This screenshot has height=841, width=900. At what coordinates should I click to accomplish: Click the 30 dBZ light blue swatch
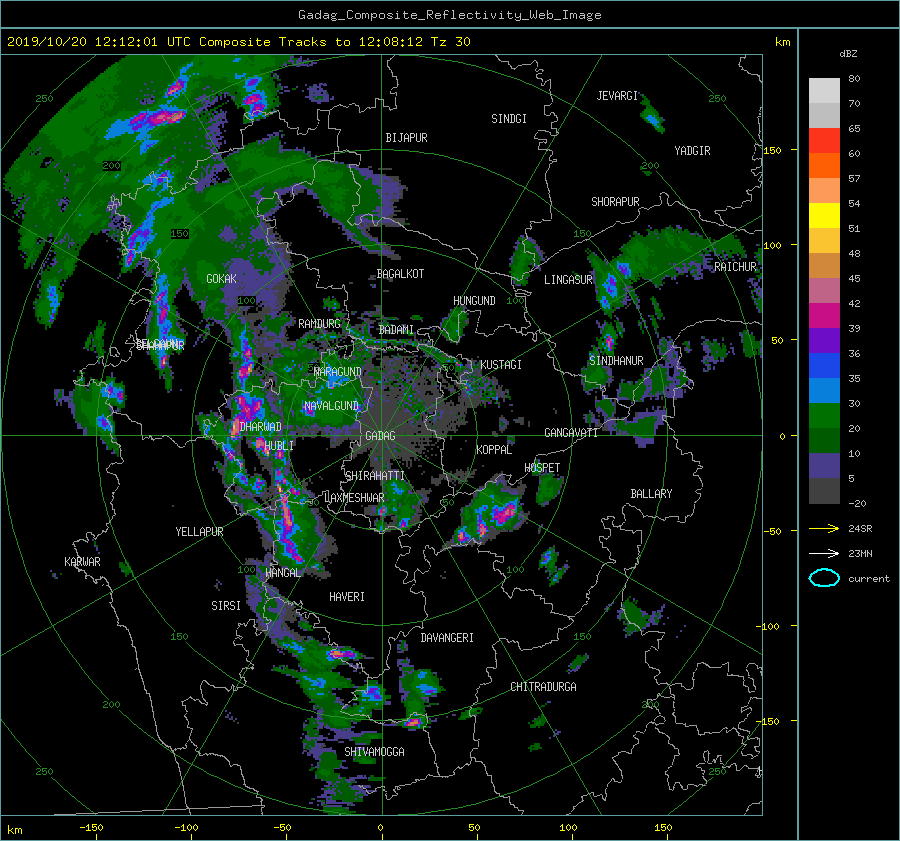coord(824,390)
